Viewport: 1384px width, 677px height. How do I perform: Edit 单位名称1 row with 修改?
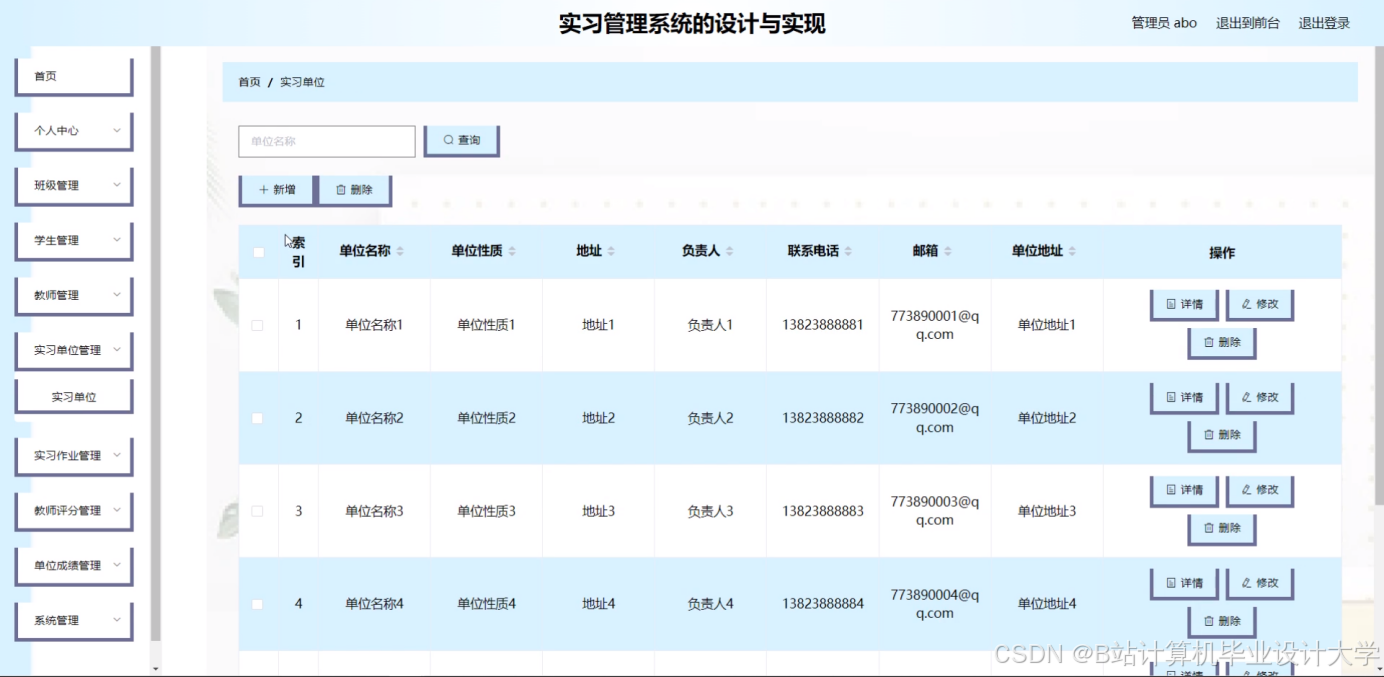point(1260,304)
